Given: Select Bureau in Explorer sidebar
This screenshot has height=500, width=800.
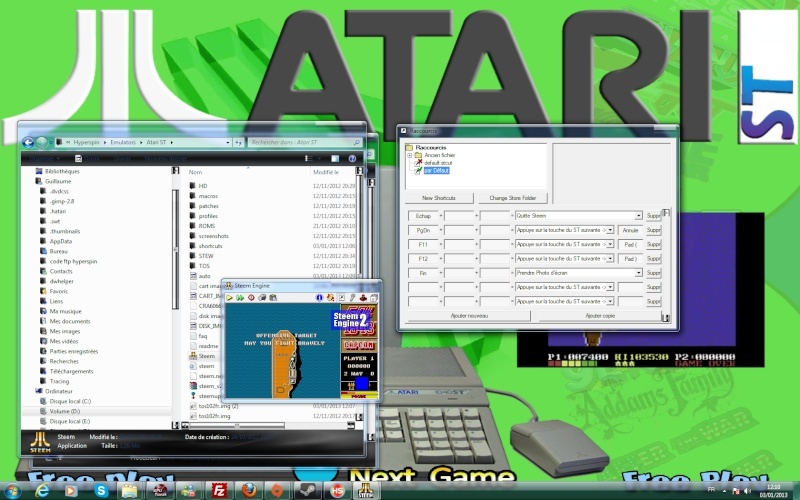Looking at the screenshot, I should [58, 252].
